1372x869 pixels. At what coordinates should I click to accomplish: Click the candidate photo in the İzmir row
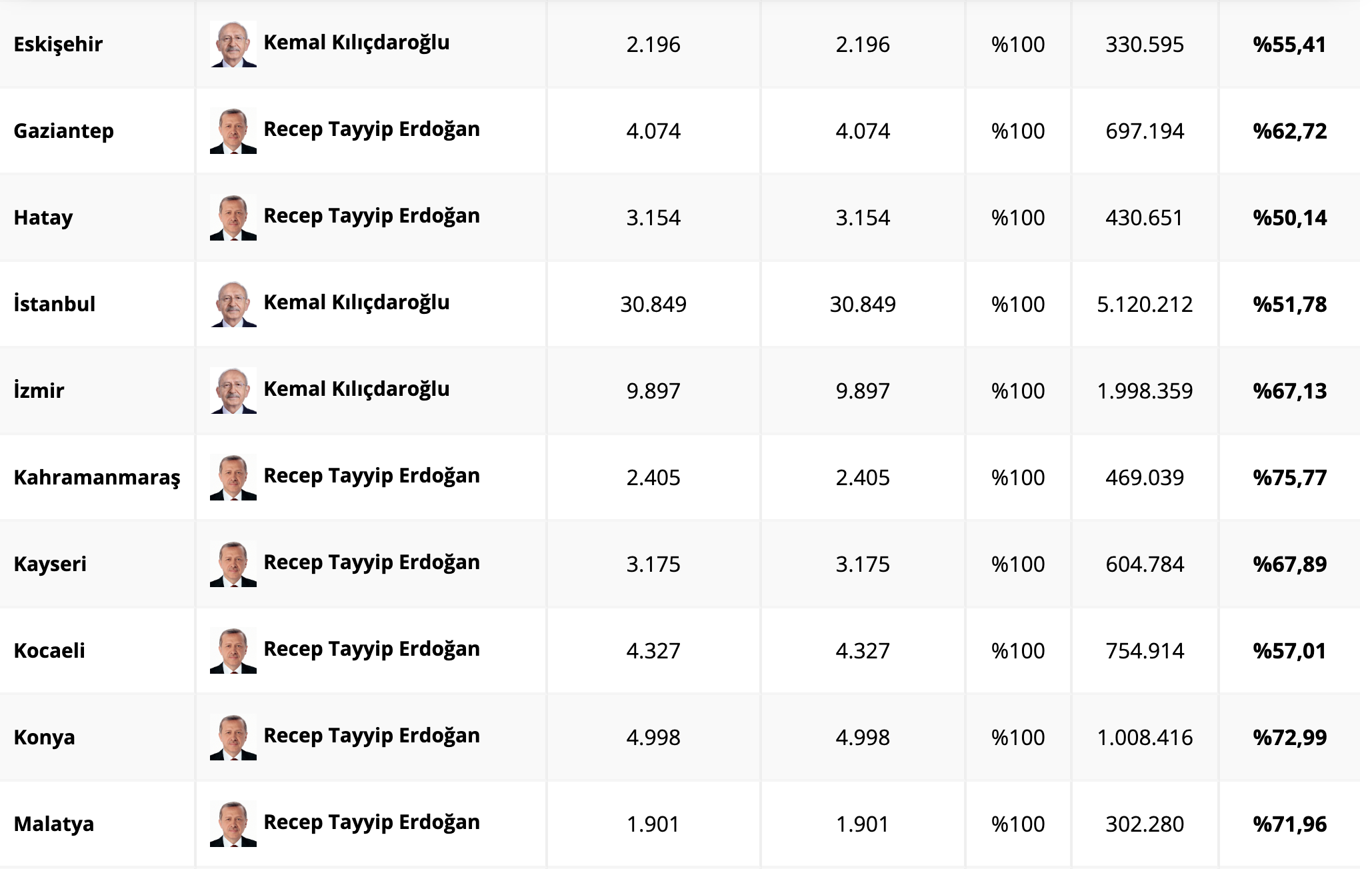click(x=233, y=391)
